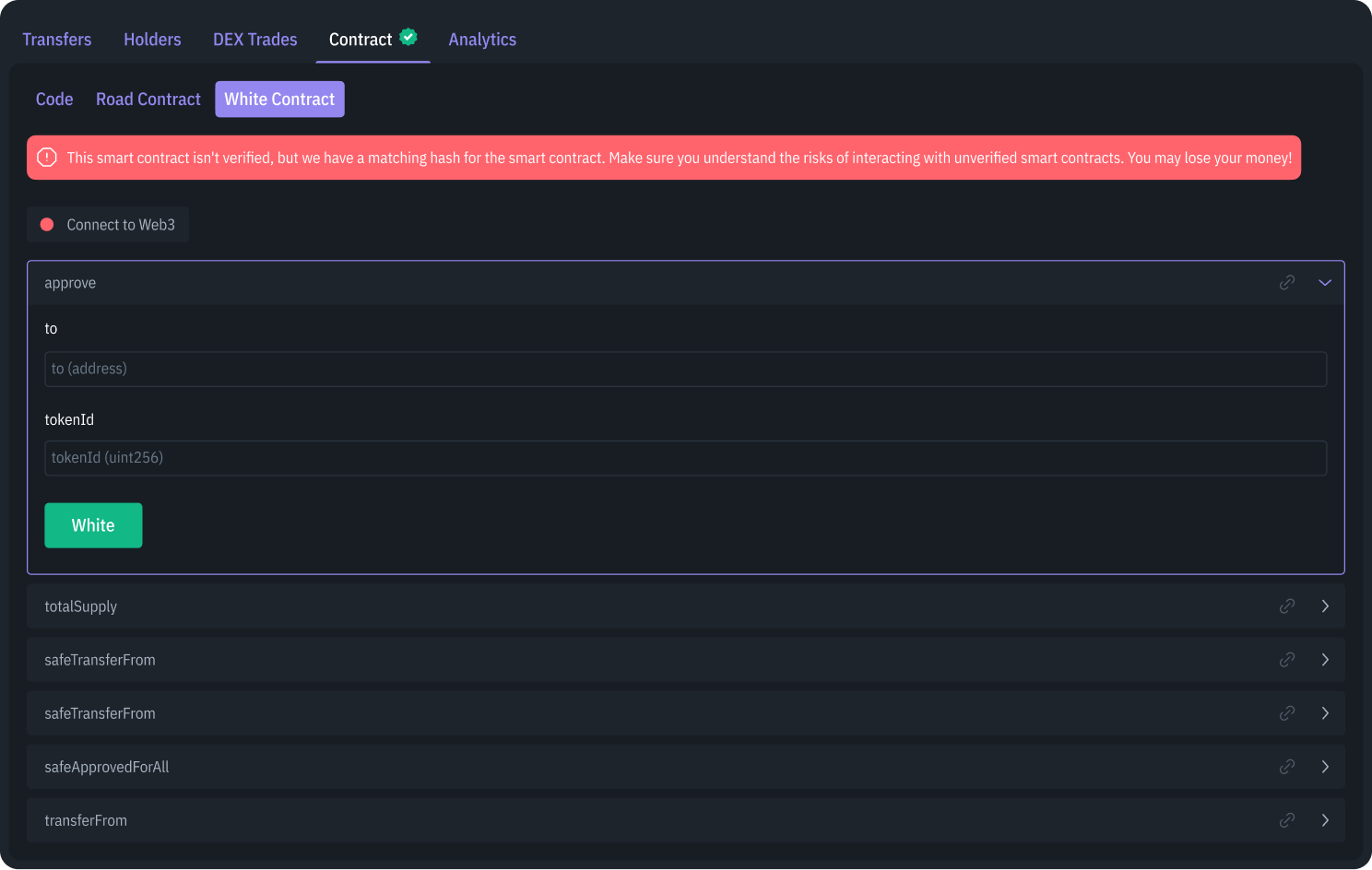
Task: Click the warning icon in red alert
Action: pos(47,158)
